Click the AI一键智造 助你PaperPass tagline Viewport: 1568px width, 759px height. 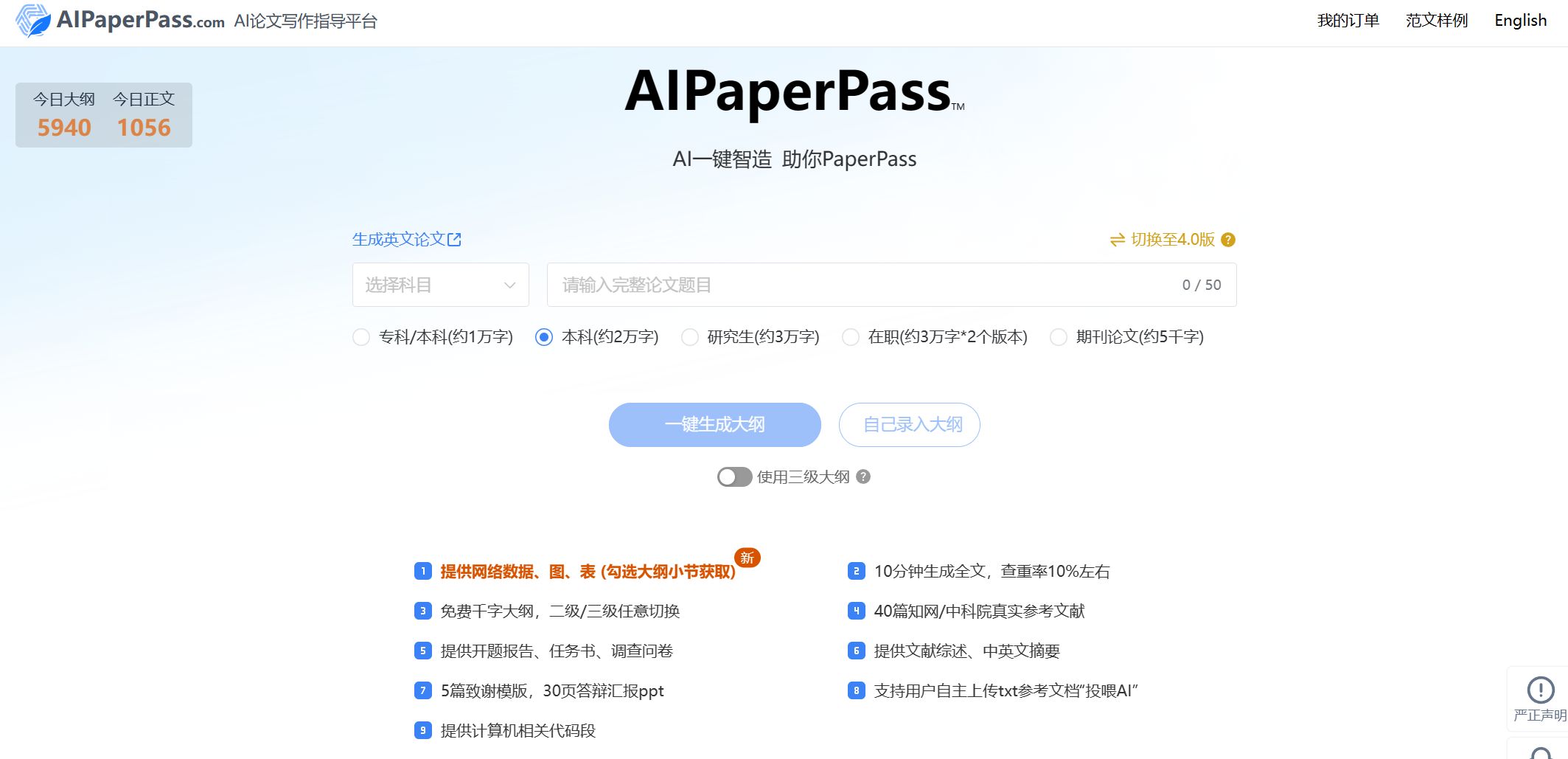(x=795, y=159)
